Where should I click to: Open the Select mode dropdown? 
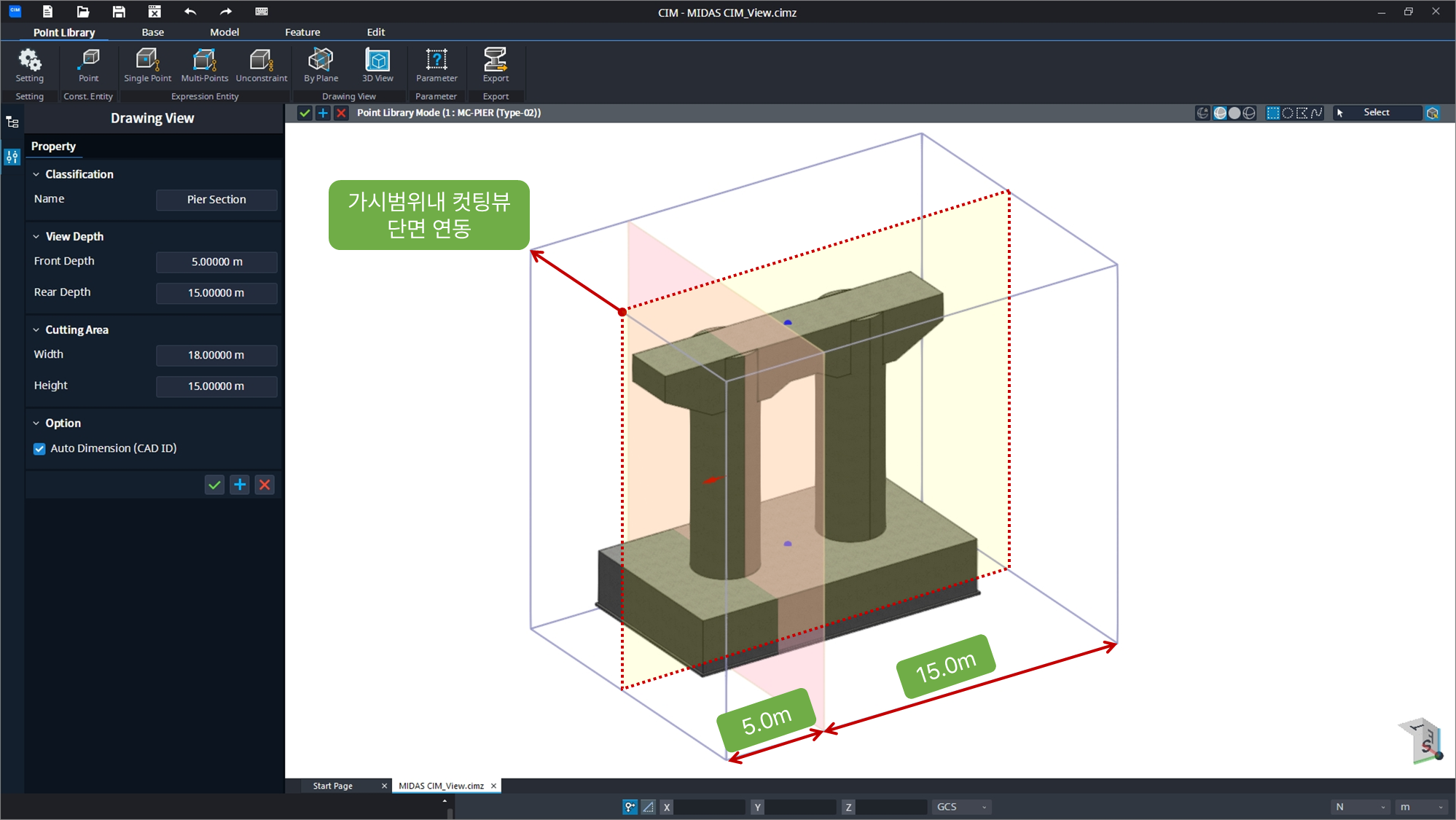pyautogui.click(x=1377, y=113)
